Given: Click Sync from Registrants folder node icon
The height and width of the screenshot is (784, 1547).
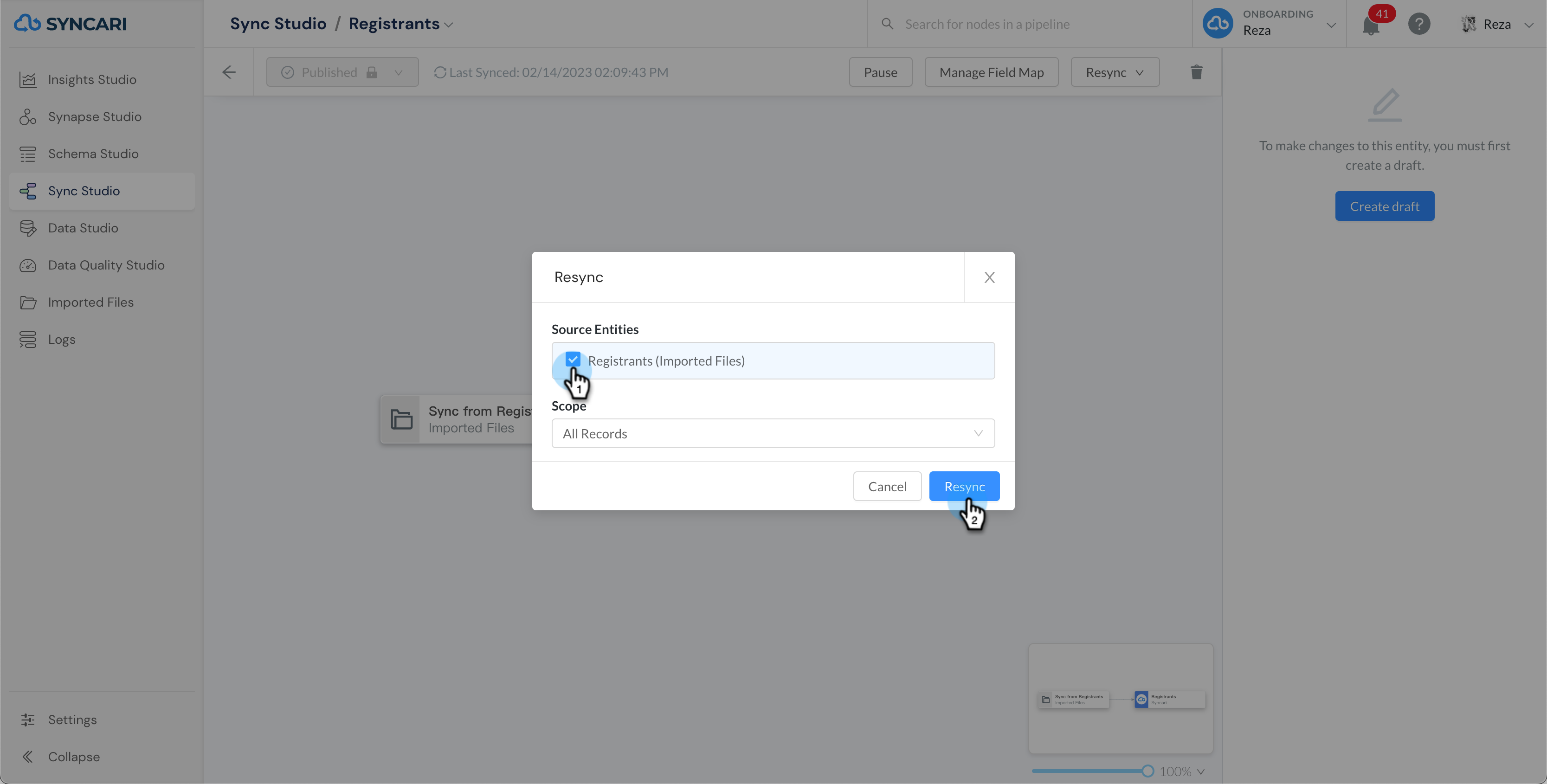Looking at the screenshot, I should (x=401, y=419).
